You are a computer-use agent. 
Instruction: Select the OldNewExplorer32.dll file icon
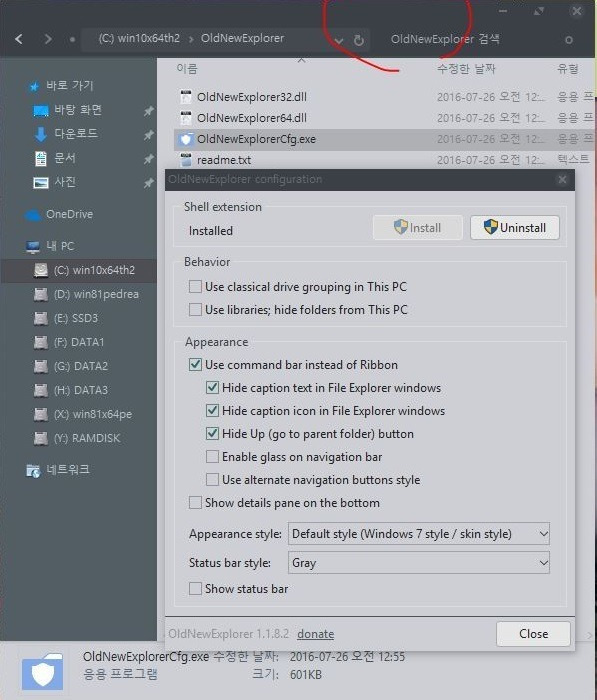(185, 97)
